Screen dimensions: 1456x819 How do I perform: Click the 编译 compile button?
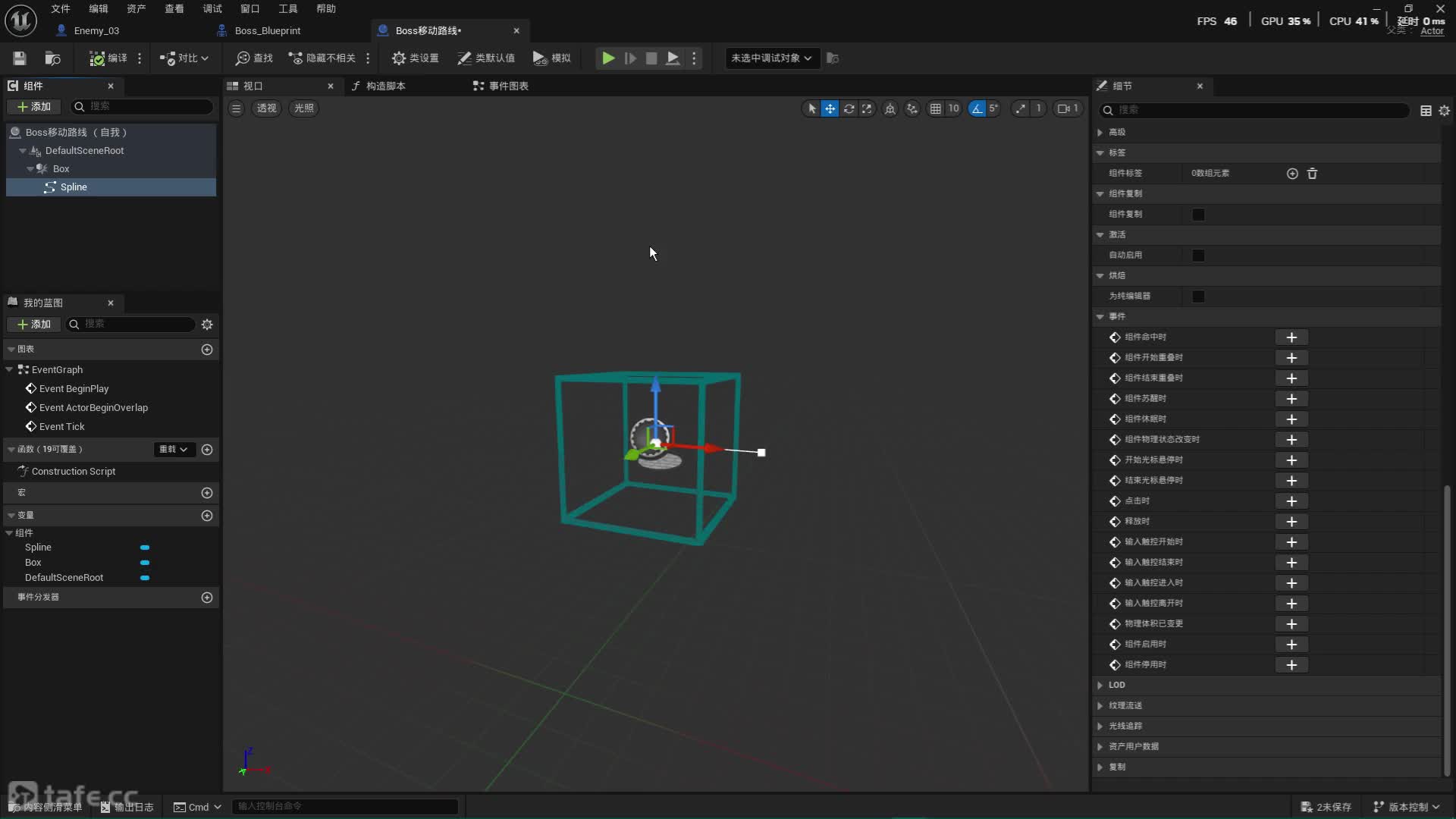point(108,58)
